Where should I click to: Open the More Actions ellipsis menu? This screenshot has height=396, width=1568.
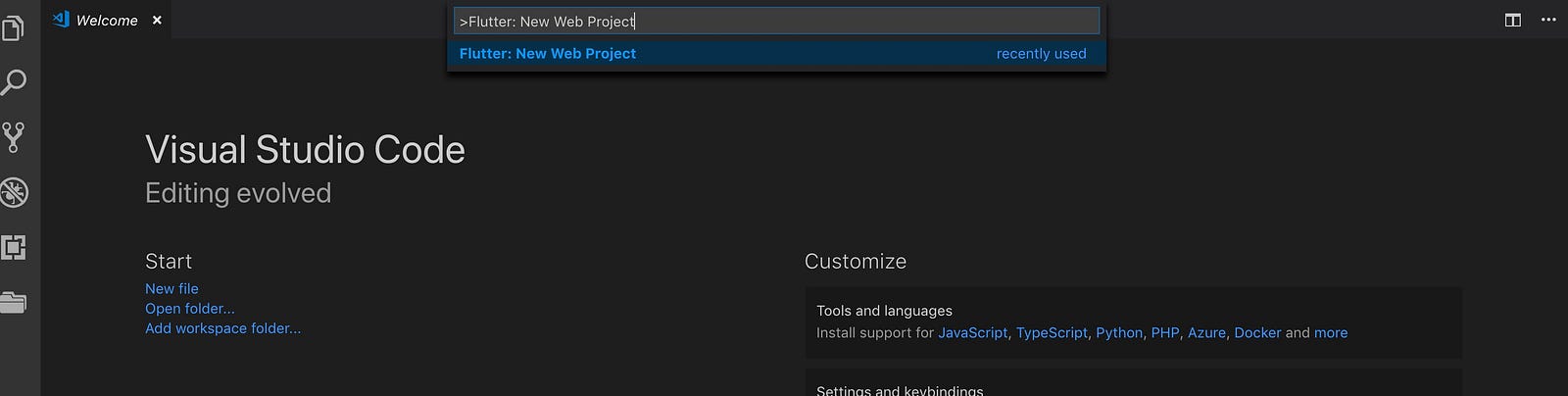click(x=1548, y=20)
